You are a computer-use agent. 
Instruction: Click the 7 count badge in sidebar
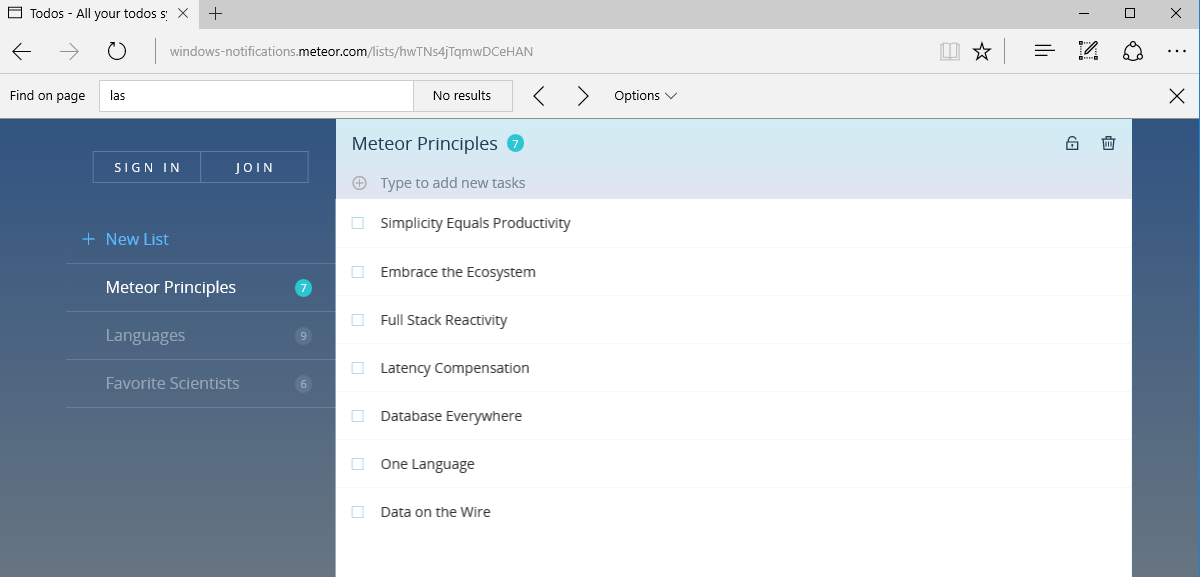point(304,288)
